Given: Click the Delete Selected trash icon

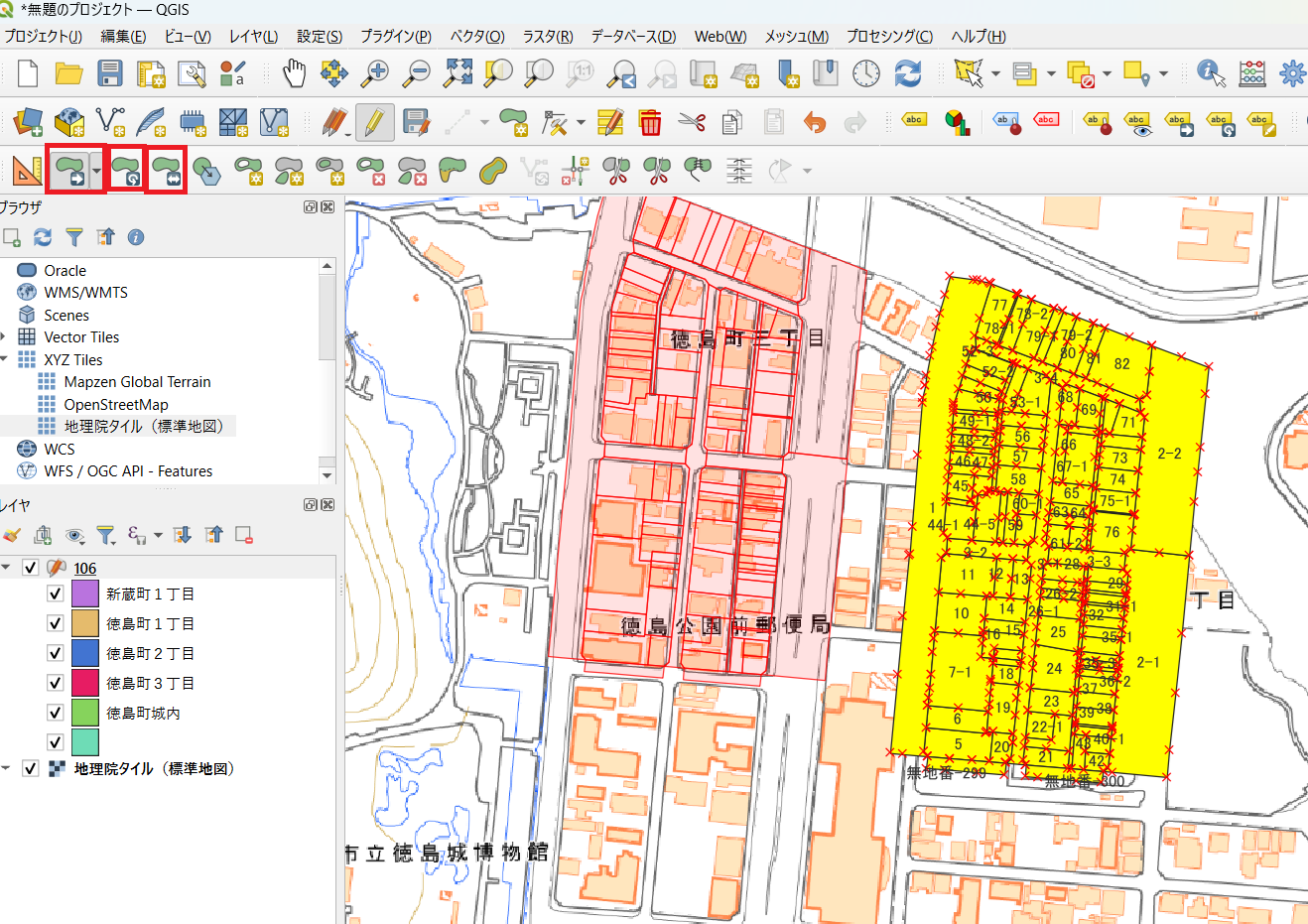Looking at the screenshot, I should (650, 122).
